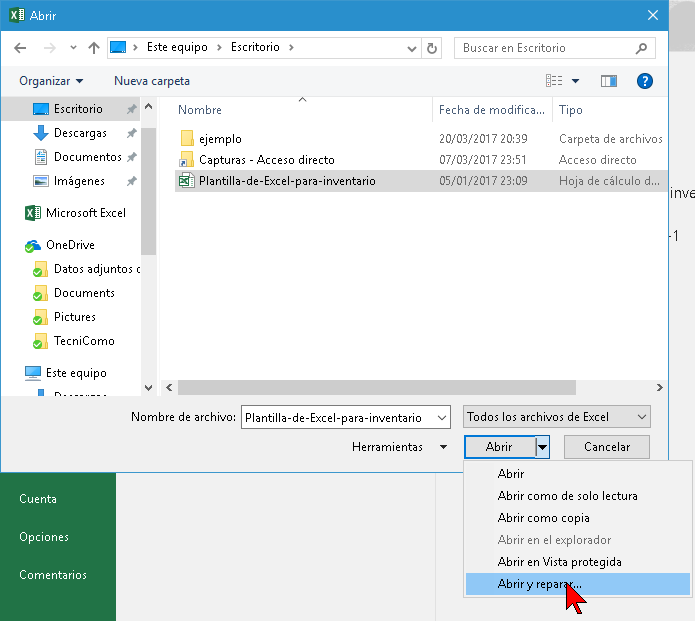Open Cuenta in Excel backstage
This screenshot has height=621, width=695.
pos(38,499)
